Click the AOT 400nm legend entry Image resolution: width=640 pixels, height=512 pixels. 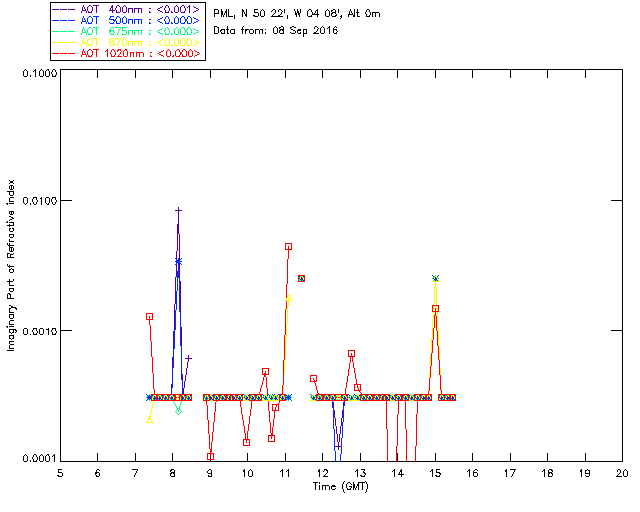pos(127,9)
